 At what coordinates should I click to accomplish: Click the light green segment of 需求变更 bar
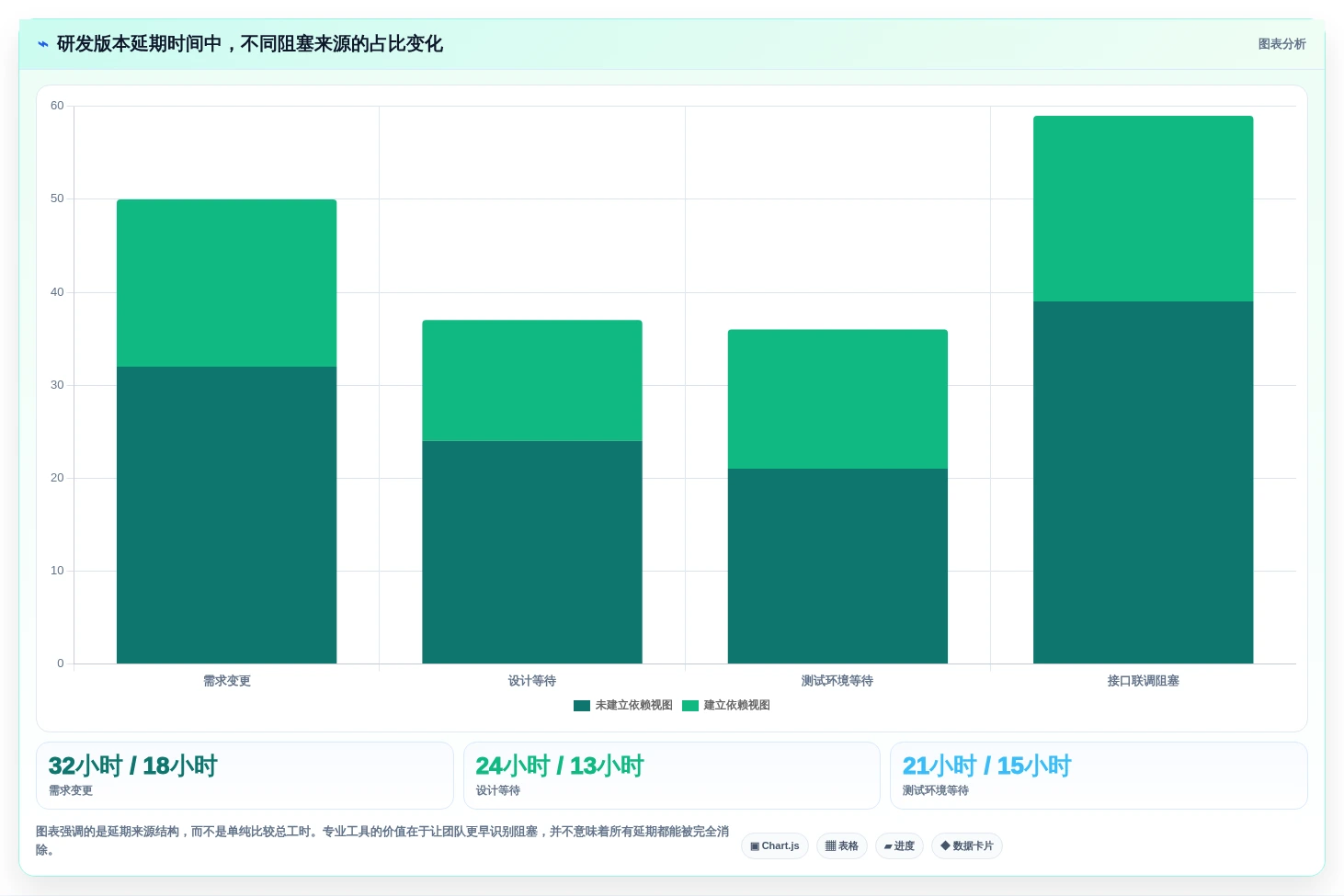[226, 283]
